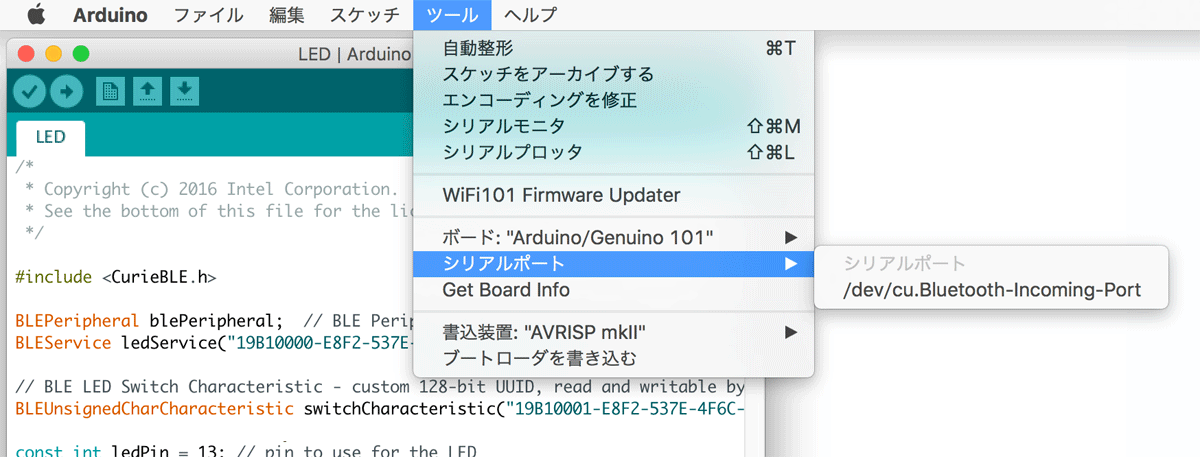Image resolution: width=1200 pixels, height=457 pixels.
Task: Open the Apple menu
Action: (x=36, y=14)
